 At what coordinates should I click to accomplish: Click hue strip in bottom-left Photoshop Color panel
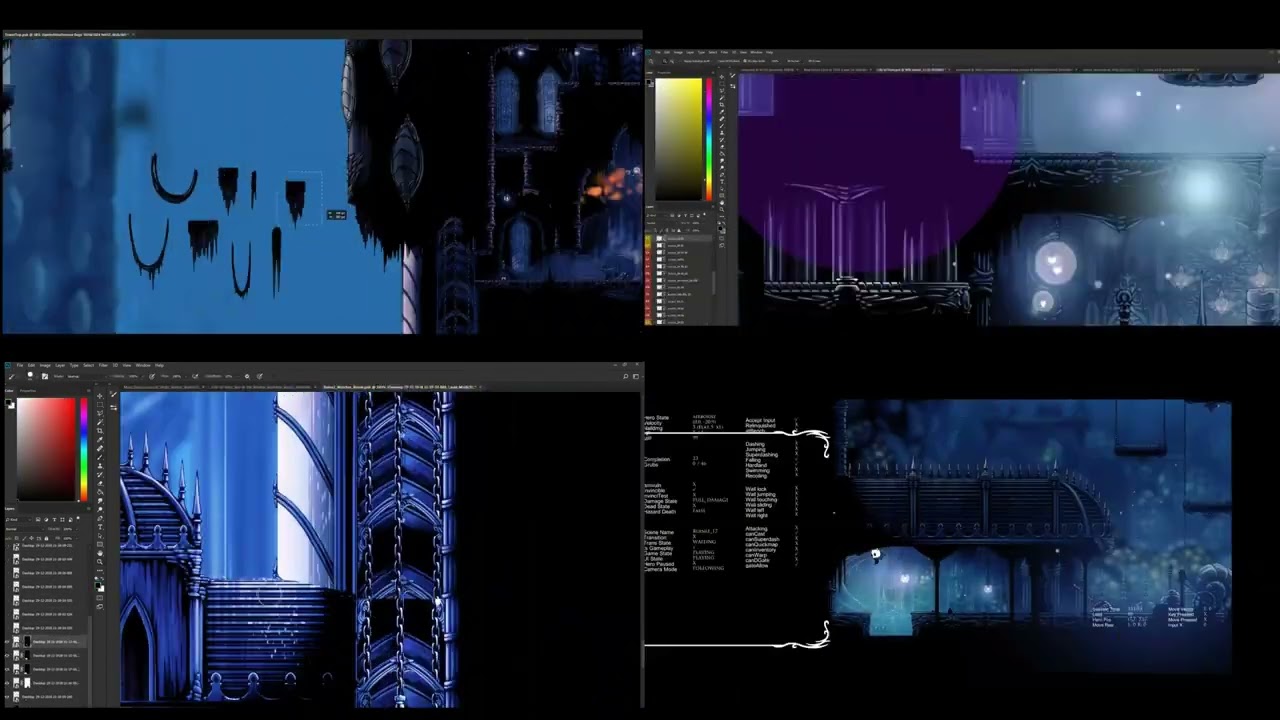click(84, 449)
